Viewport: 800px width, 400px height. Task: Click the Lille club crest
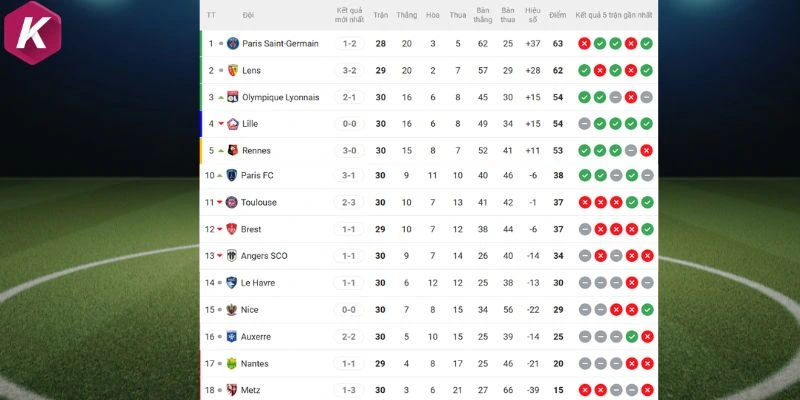tap(233, 124)
